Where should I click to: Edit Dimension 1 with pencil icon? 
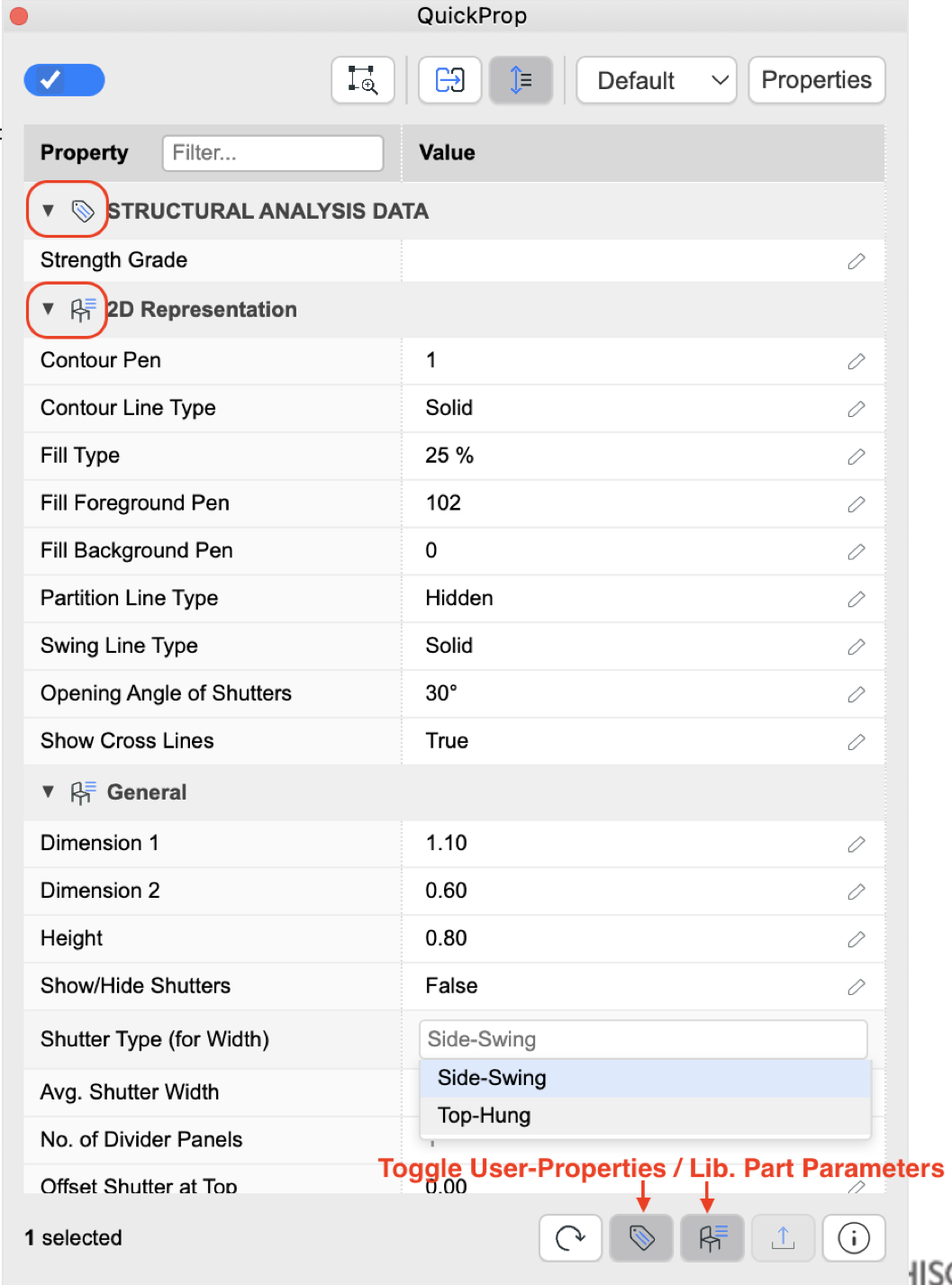pos(857,844)
